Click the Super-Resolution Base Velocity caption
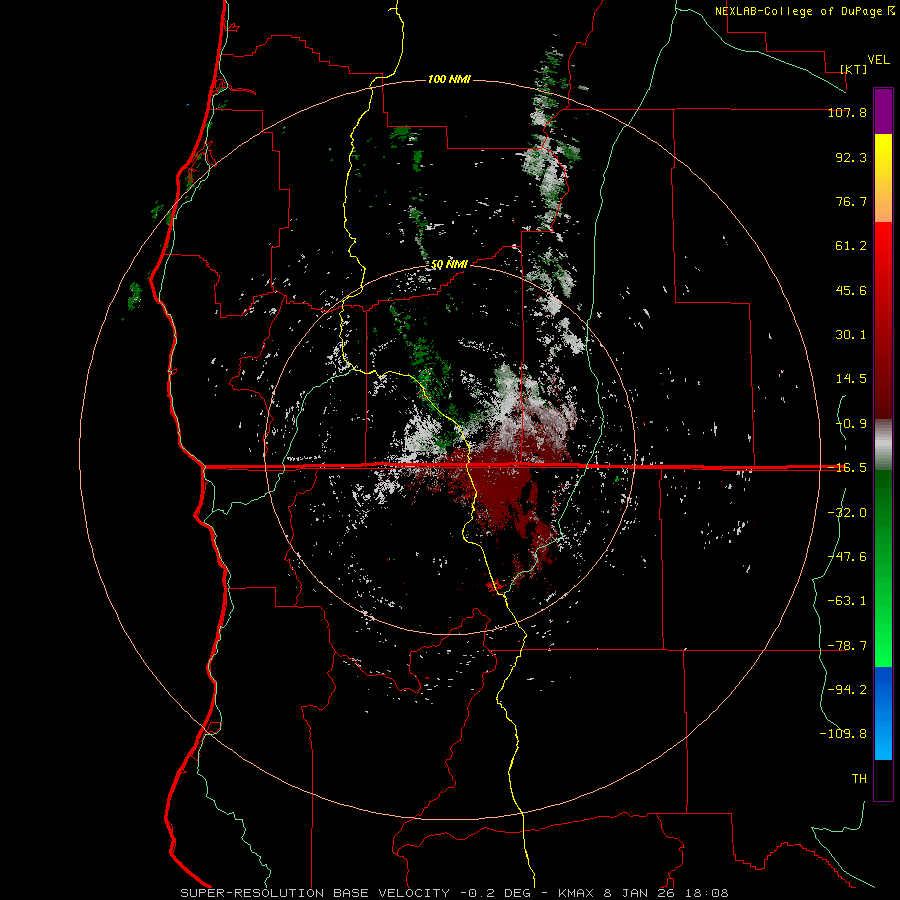Viewport: 900px width, 900px height. coord(454,893)
